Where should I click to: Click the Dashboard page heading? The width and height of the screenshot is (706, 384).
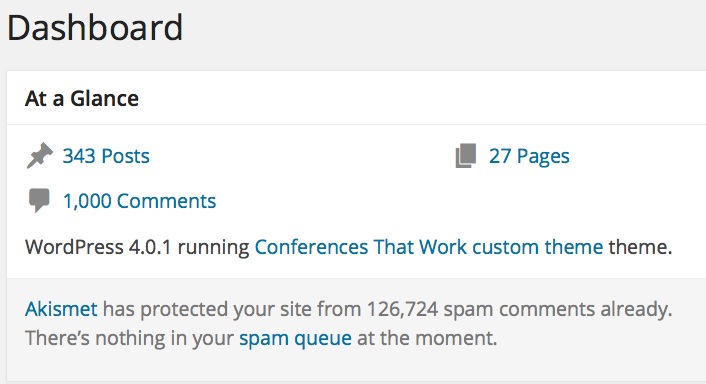pyautogui.click(x=95, y=28)
